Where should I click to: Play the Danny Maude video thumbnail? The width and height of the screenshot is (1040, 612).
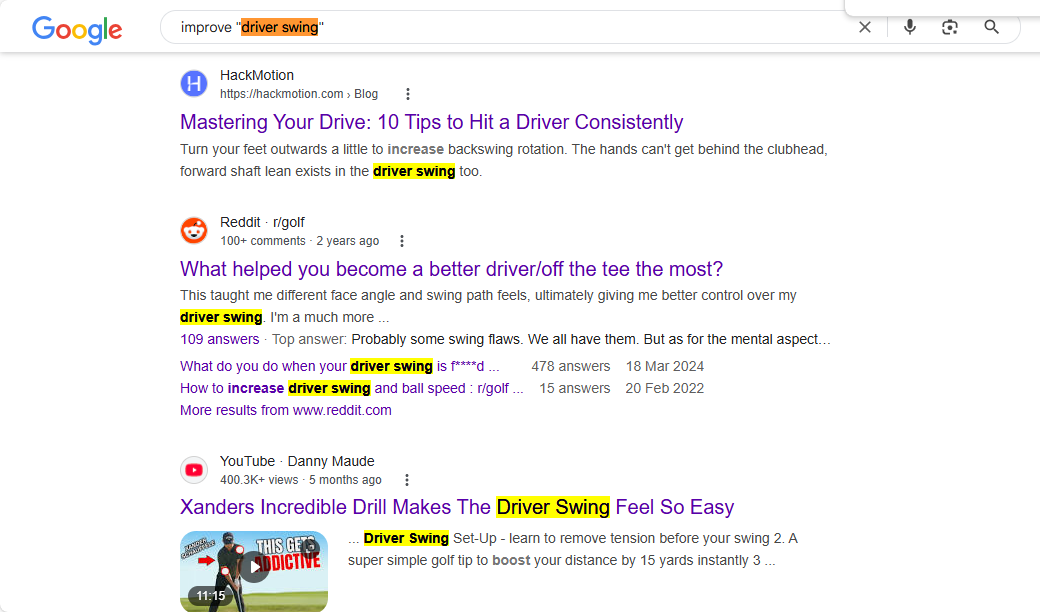click(x=253, y=572)
